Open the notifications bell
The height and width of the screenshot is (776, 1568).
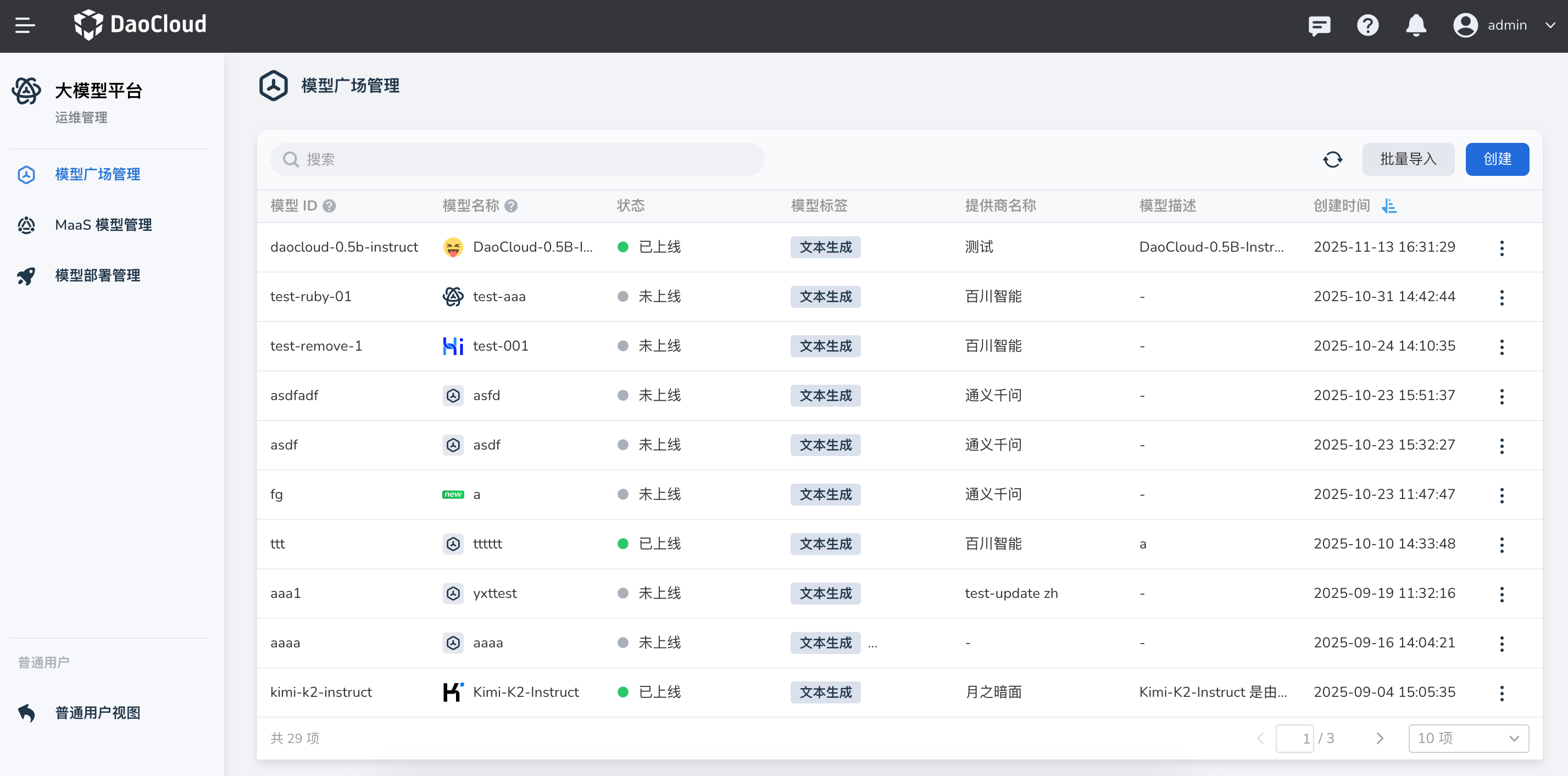tap(1416, 25)
